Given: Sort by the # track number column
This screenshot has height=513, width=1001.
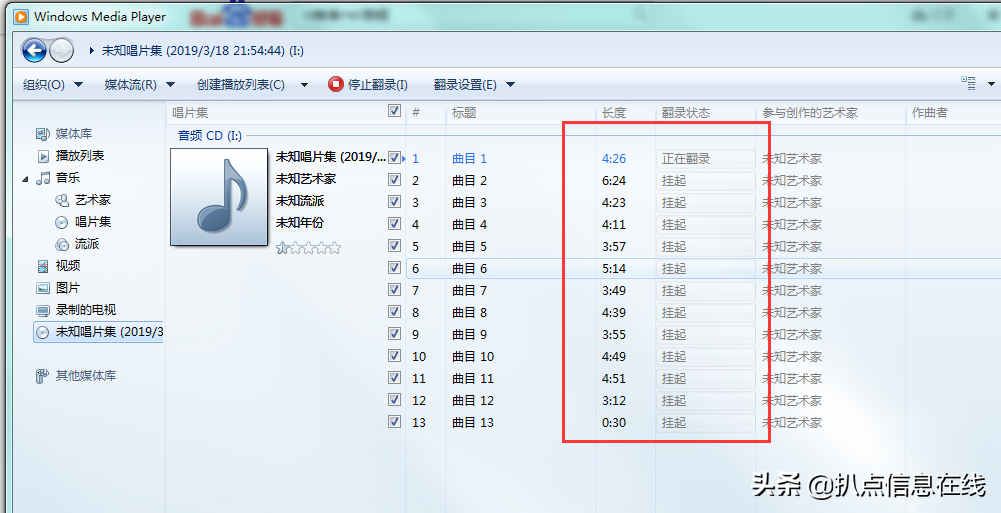Looking at the screenshot, I should pyautogui.click(x=416, y=113).
